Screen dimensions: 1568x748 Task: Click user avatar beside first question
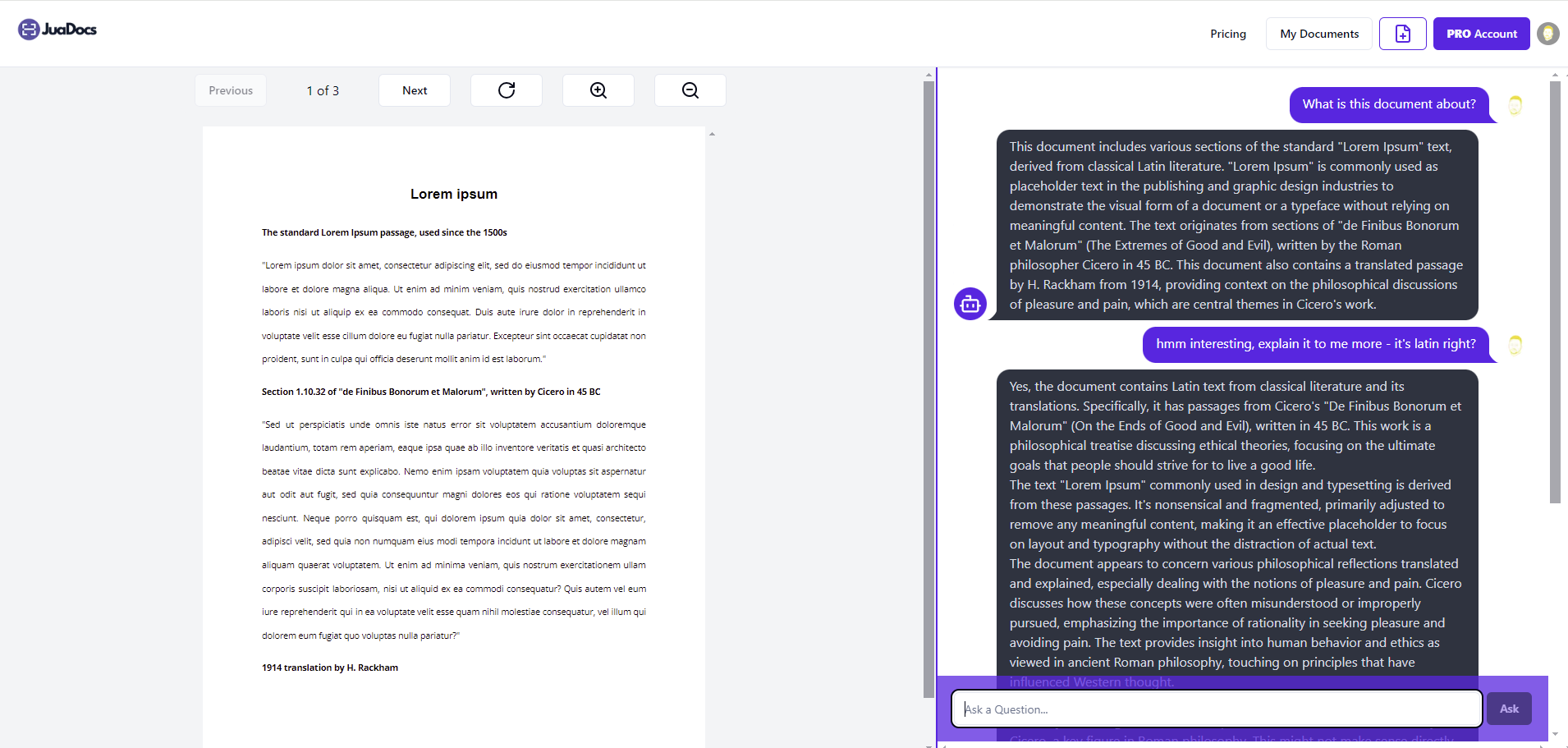coord(1515,105)
